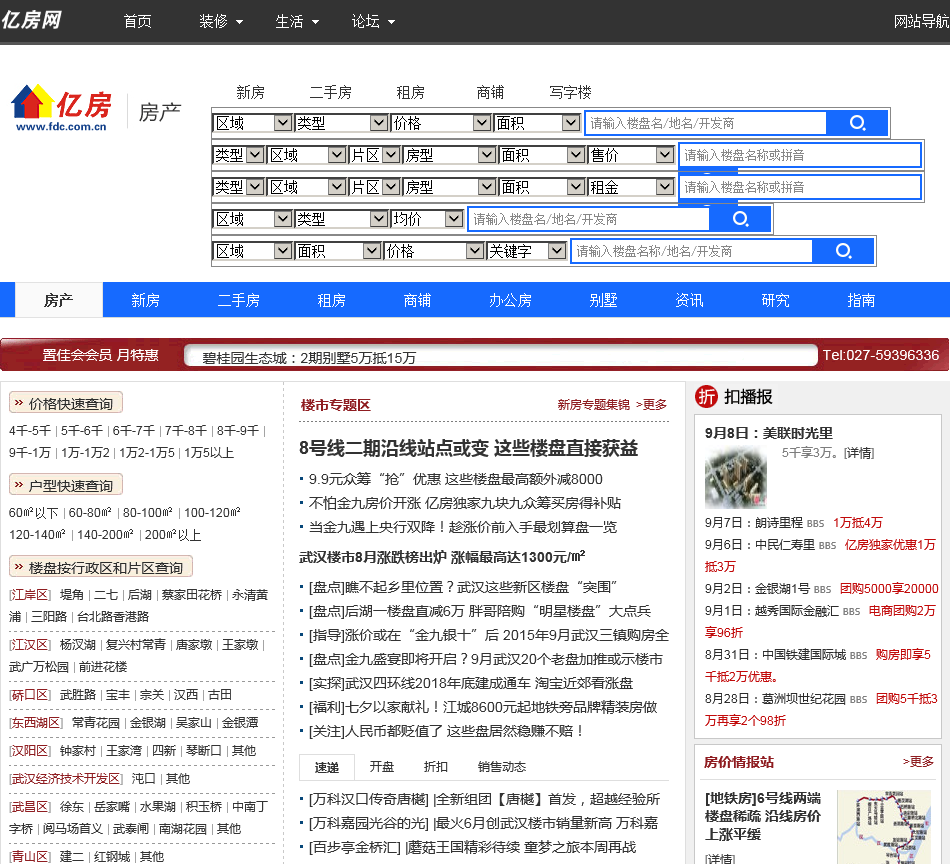
Task: Click the 户型快速查询 button
Action: tap(66, 485)
